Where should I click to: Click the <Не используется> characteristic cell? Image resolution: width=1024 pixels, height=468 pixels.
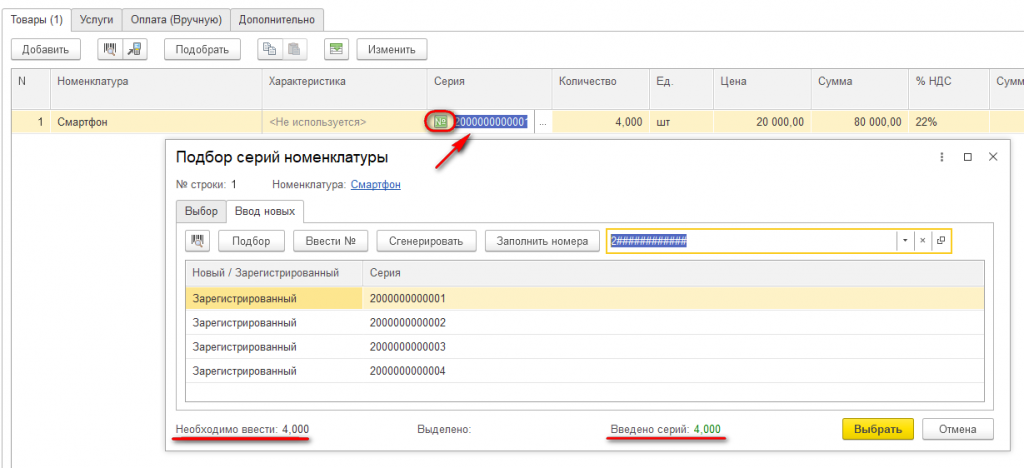[x=345, y=122]
